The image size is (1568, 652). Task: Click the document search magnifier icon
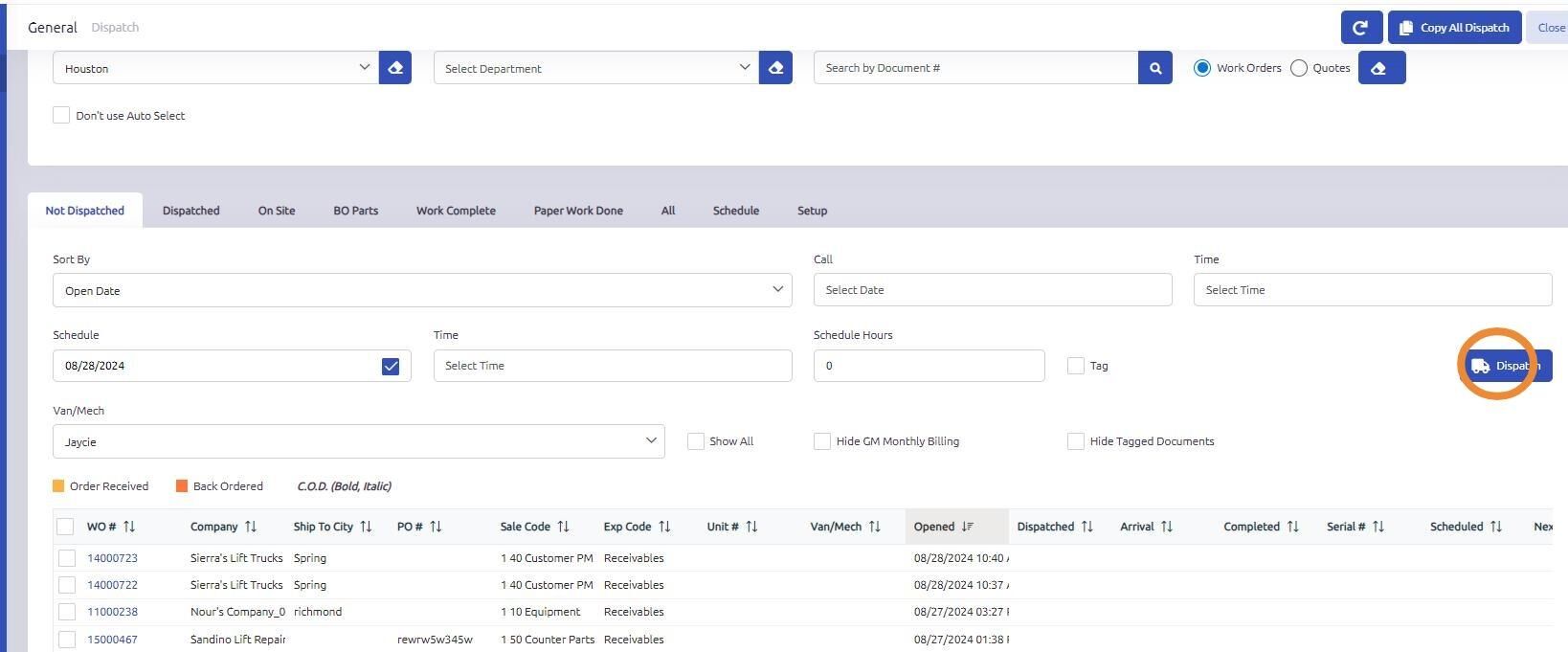[x=1154, y=68]
